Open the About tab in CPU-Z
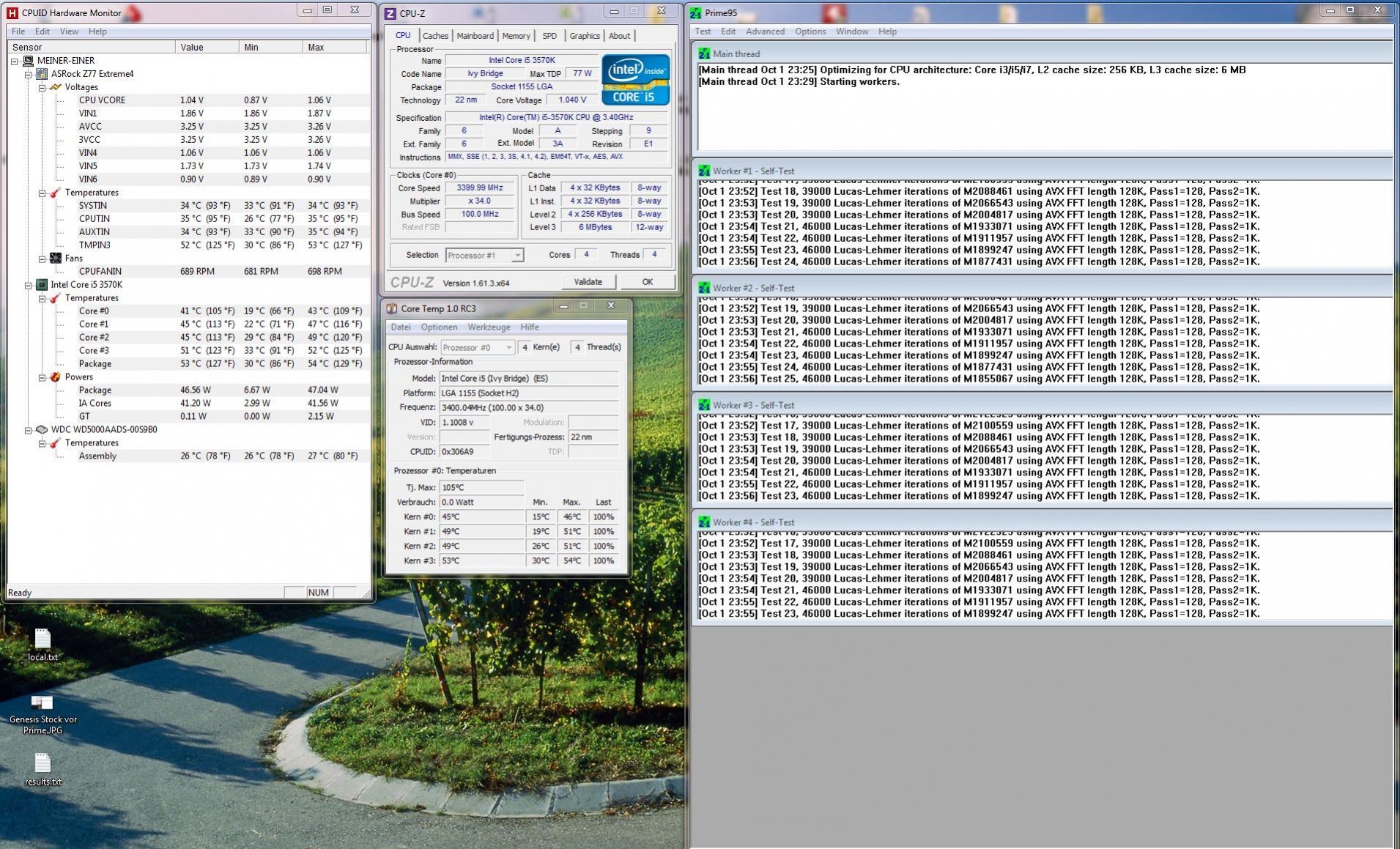 619,36
